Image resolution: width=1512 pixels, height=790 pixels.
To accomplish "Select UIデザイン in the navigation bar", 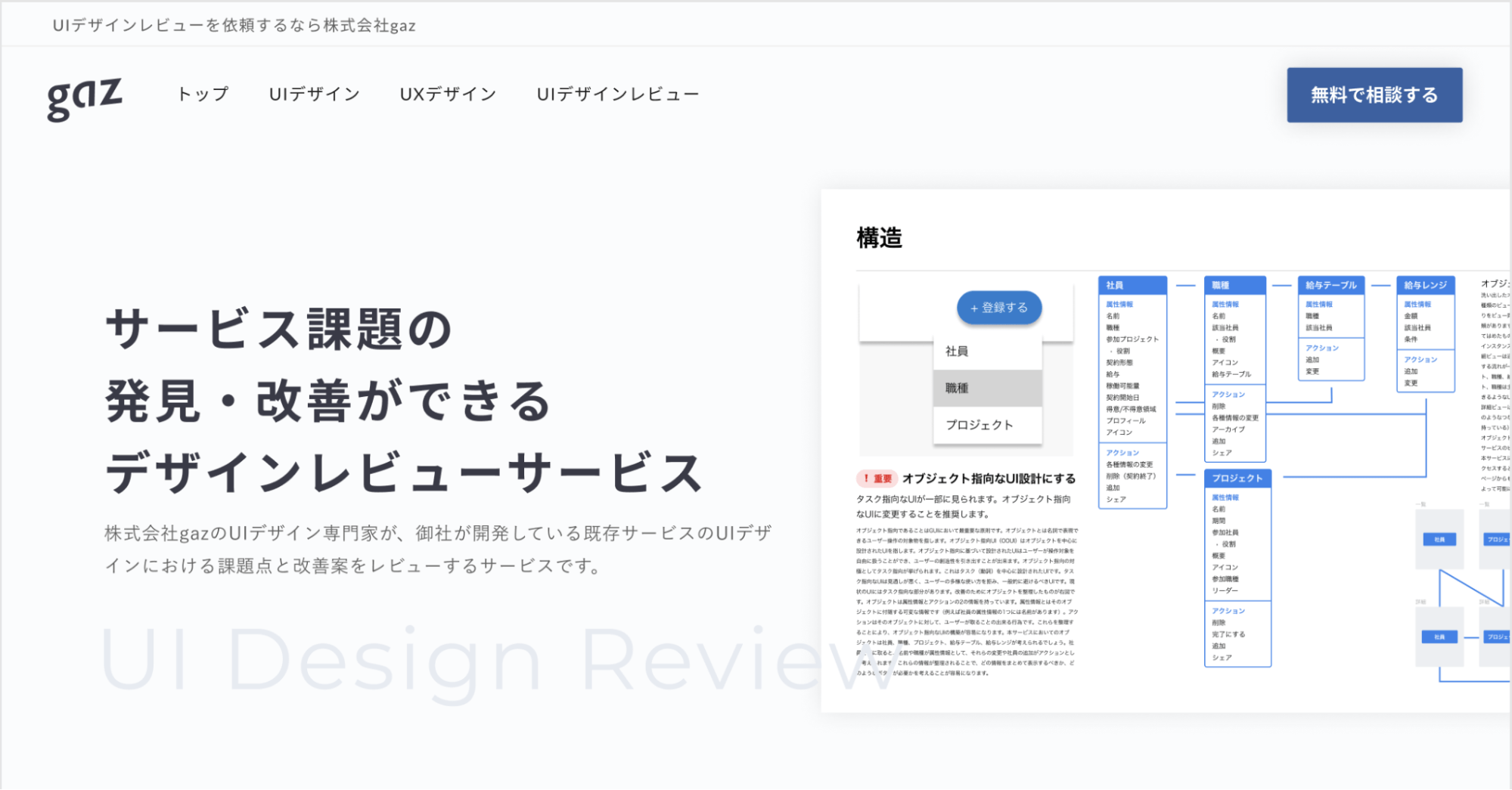I will click(x=314, y=94).
